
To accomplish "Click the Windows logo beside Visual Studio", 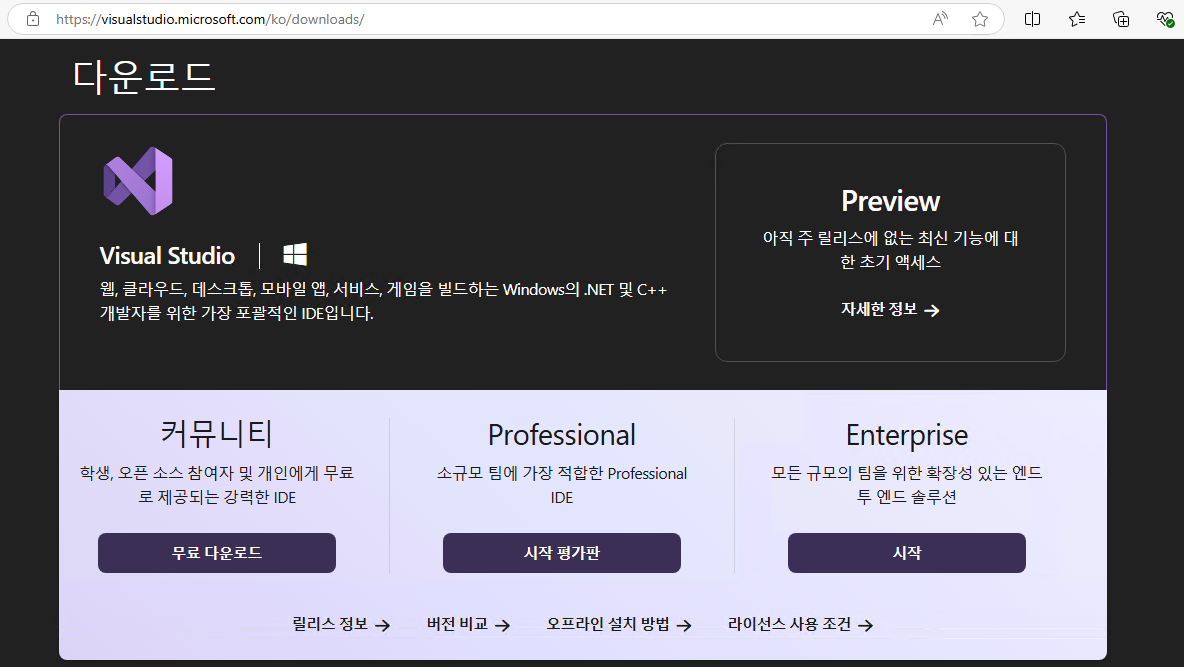I will click(295, 255).
